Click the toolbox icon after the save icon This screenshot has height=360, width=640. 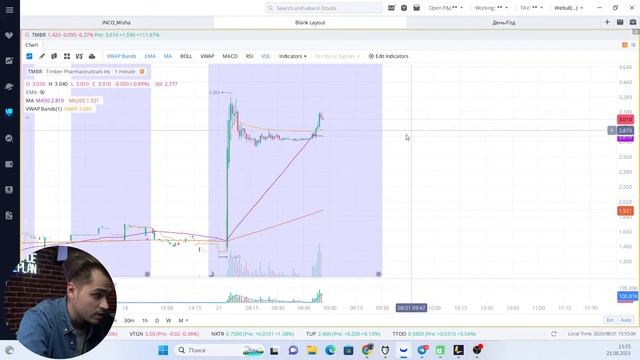pyautogui.click(x=633, y=22)
